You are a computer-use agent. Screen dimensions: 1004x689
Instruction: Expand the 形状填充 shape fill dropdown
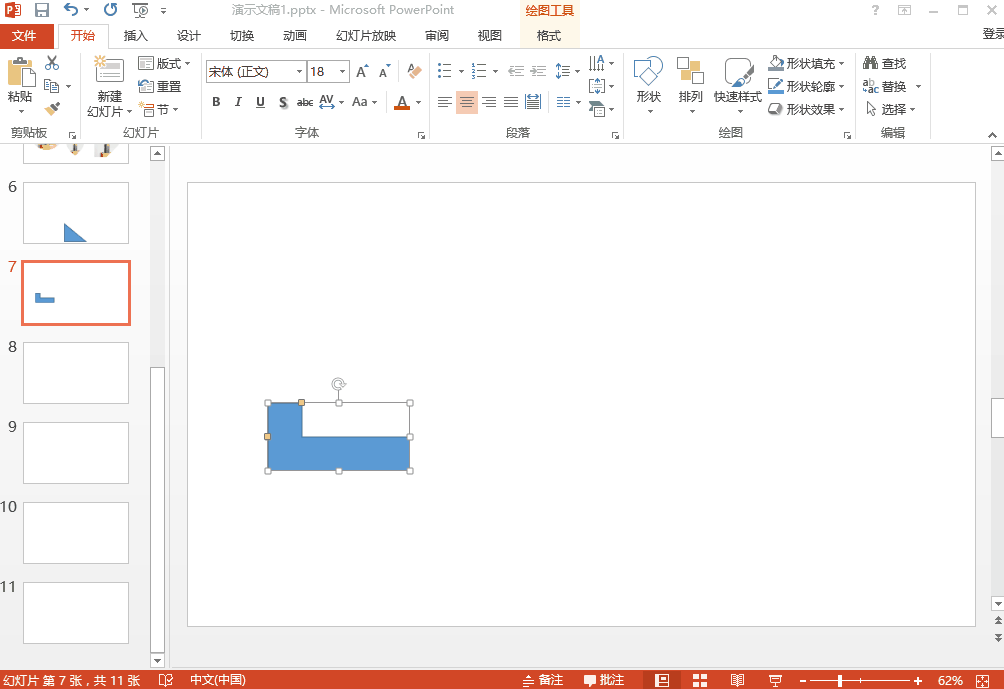(841, 63)
